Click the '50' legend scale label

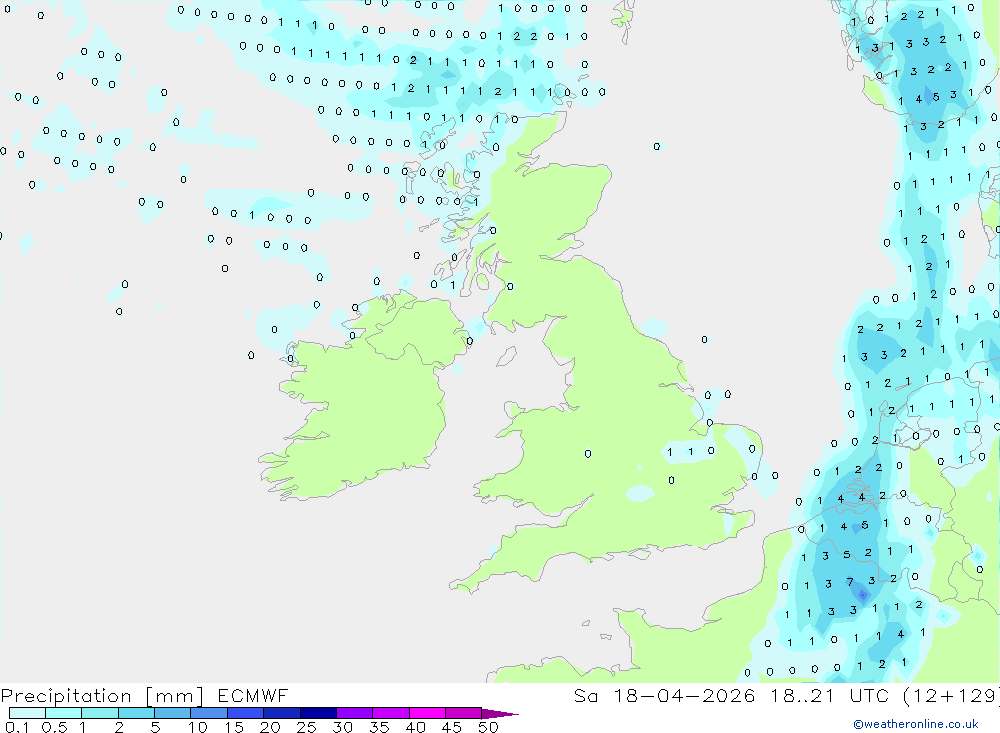[488, 727]
